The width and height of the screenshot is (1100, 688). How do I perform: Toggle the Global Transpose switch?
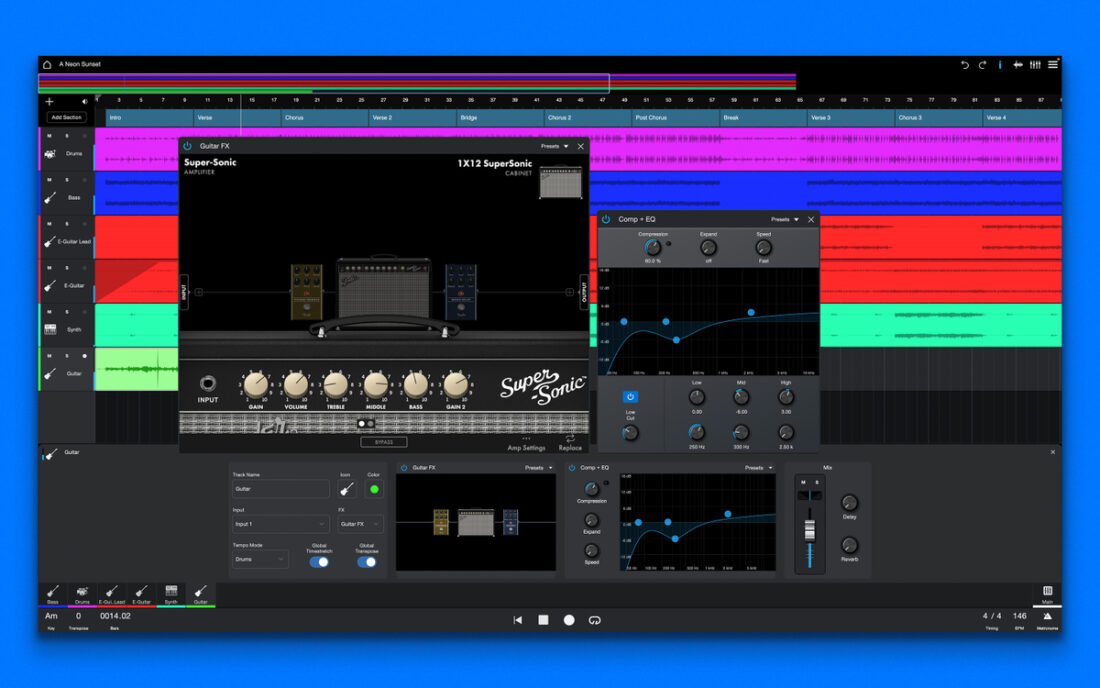click(x=367, y=562)
